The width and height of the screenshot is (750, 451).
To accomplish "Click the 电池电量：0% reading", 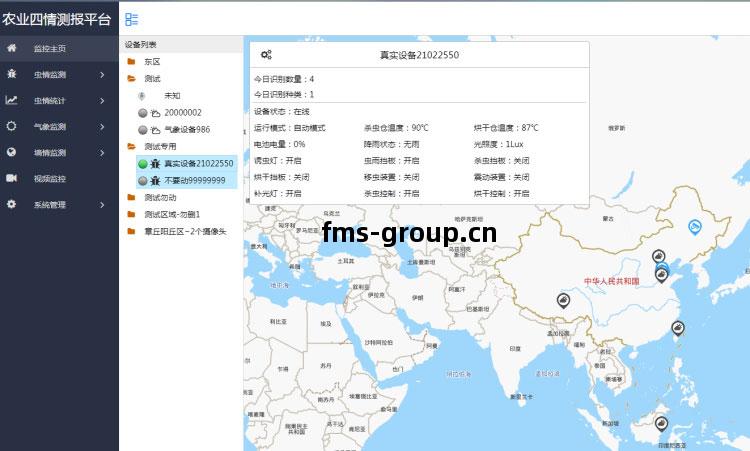I will (x=279, y=144).
